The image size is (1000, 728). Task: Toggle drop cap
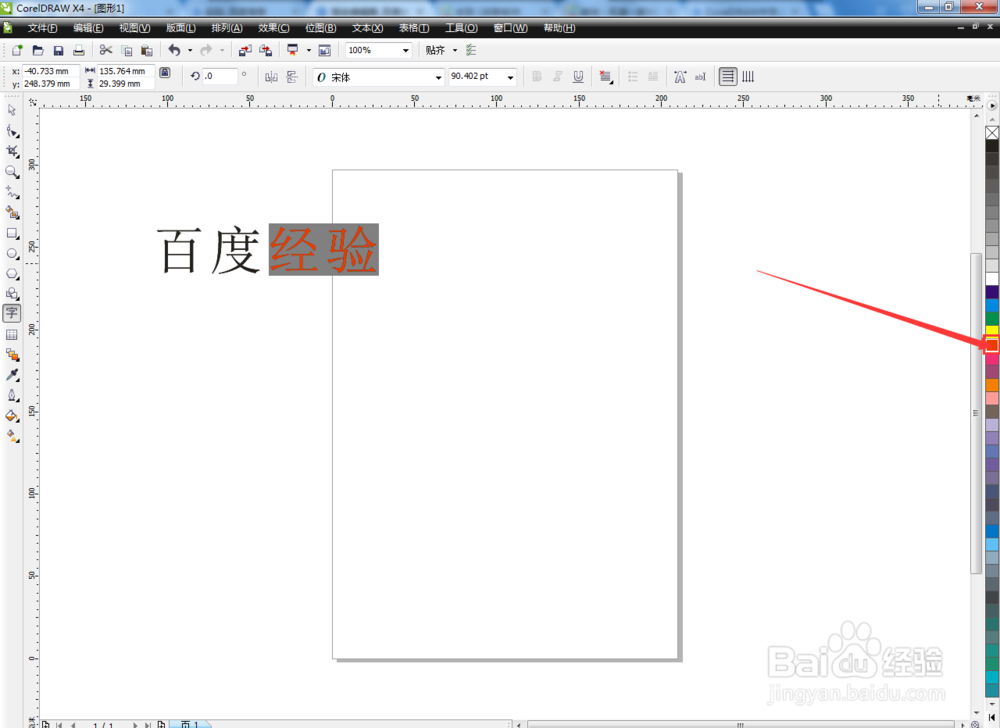tap(653, 76)
